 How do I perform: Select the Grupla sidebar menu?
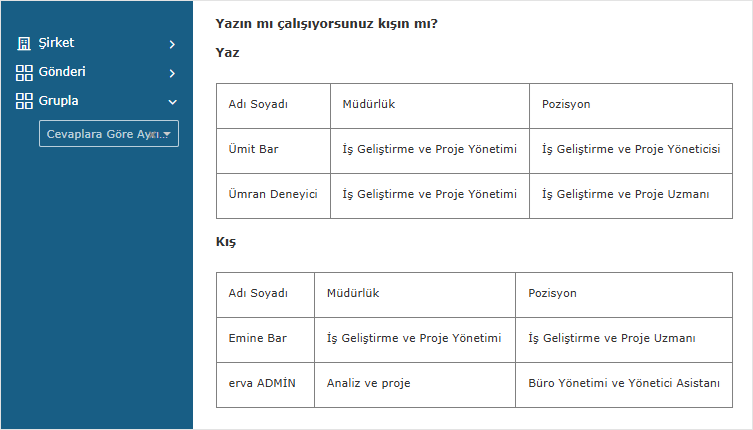[x=59, y=101]
